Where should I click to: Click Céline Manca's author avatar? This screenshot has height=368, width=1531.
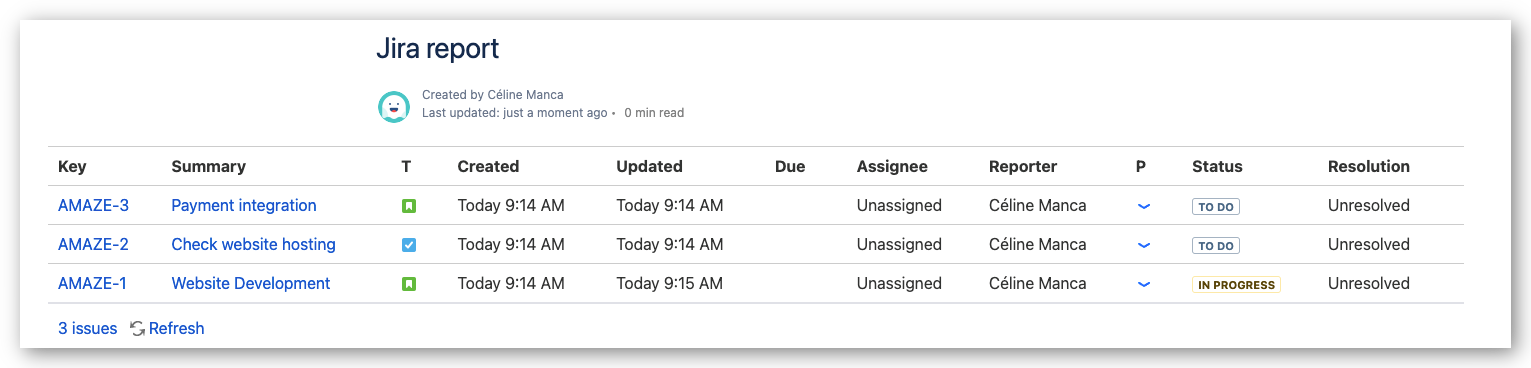[x=394, y=107]
